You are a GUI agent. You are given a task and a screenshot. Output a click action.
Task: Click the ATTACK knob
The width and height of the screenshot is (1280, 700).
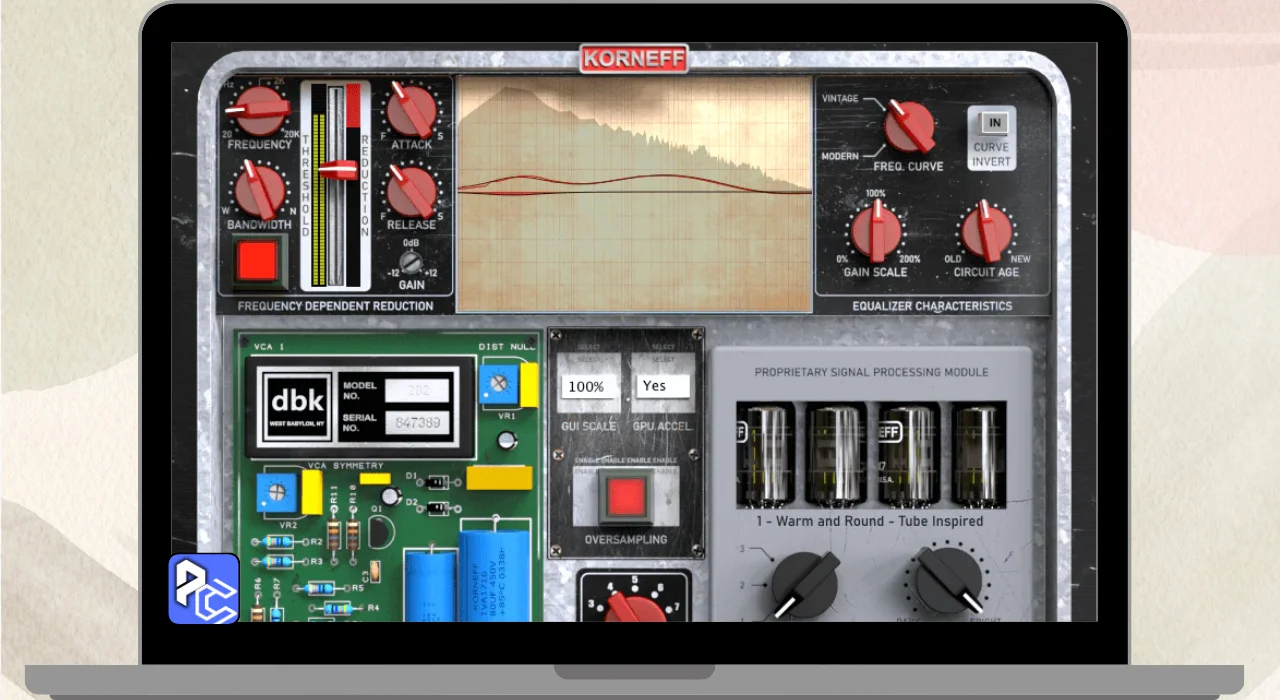tap(410, 111)
